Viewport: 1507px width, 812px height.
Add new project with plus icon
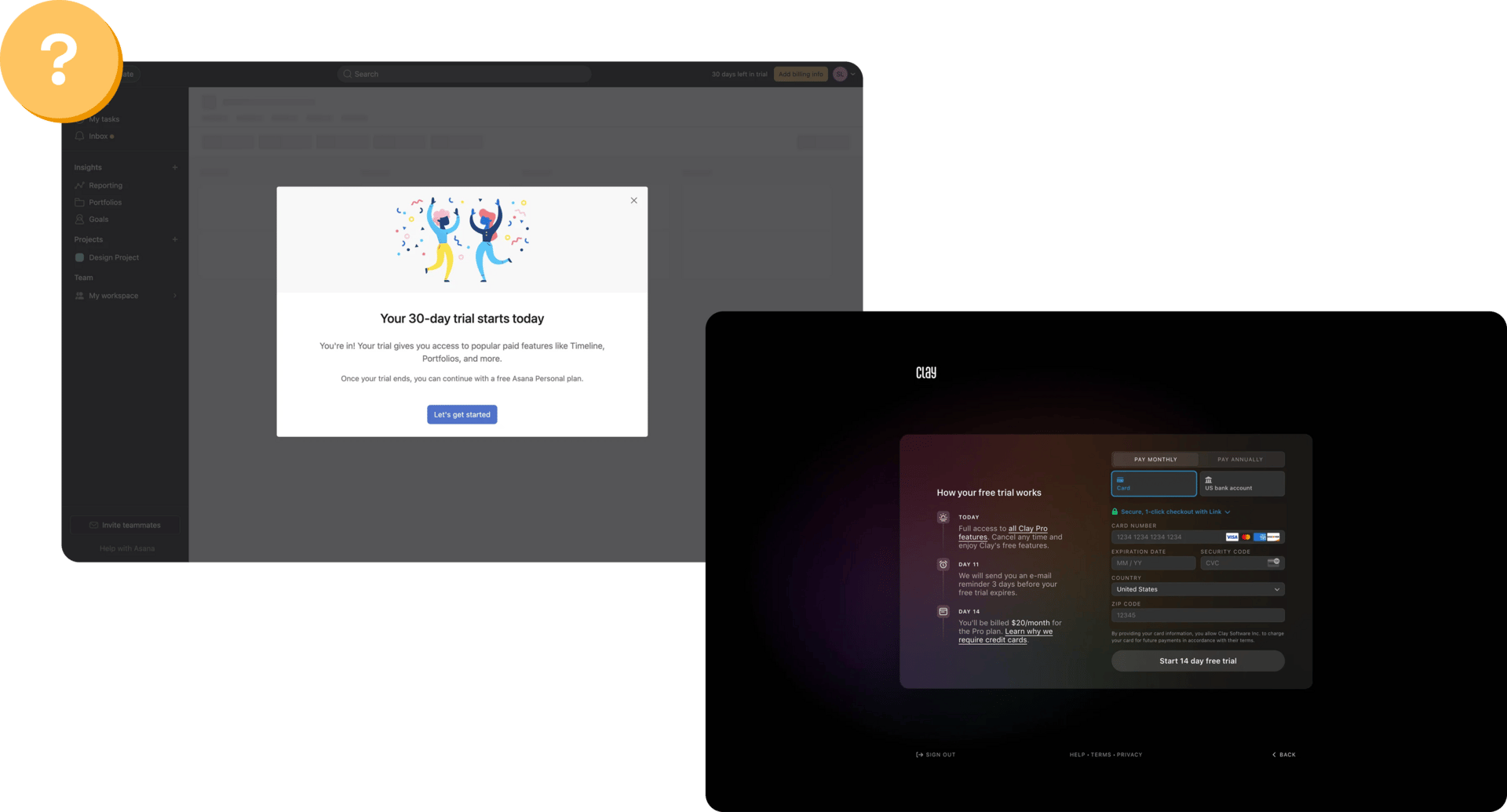175,239
